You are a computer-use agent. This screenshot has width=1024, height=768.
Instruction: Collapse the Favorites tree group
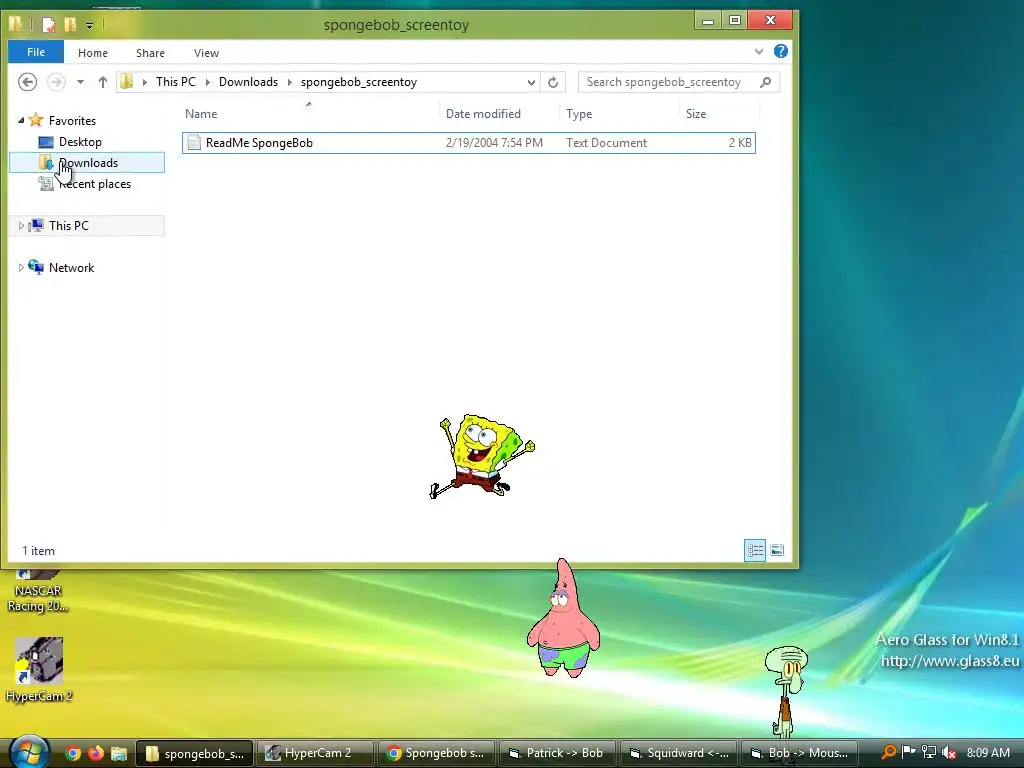21,120
